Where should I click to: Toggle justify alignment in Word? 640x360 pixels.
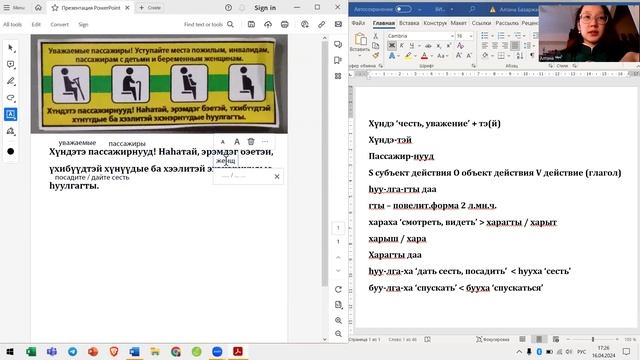516,46
